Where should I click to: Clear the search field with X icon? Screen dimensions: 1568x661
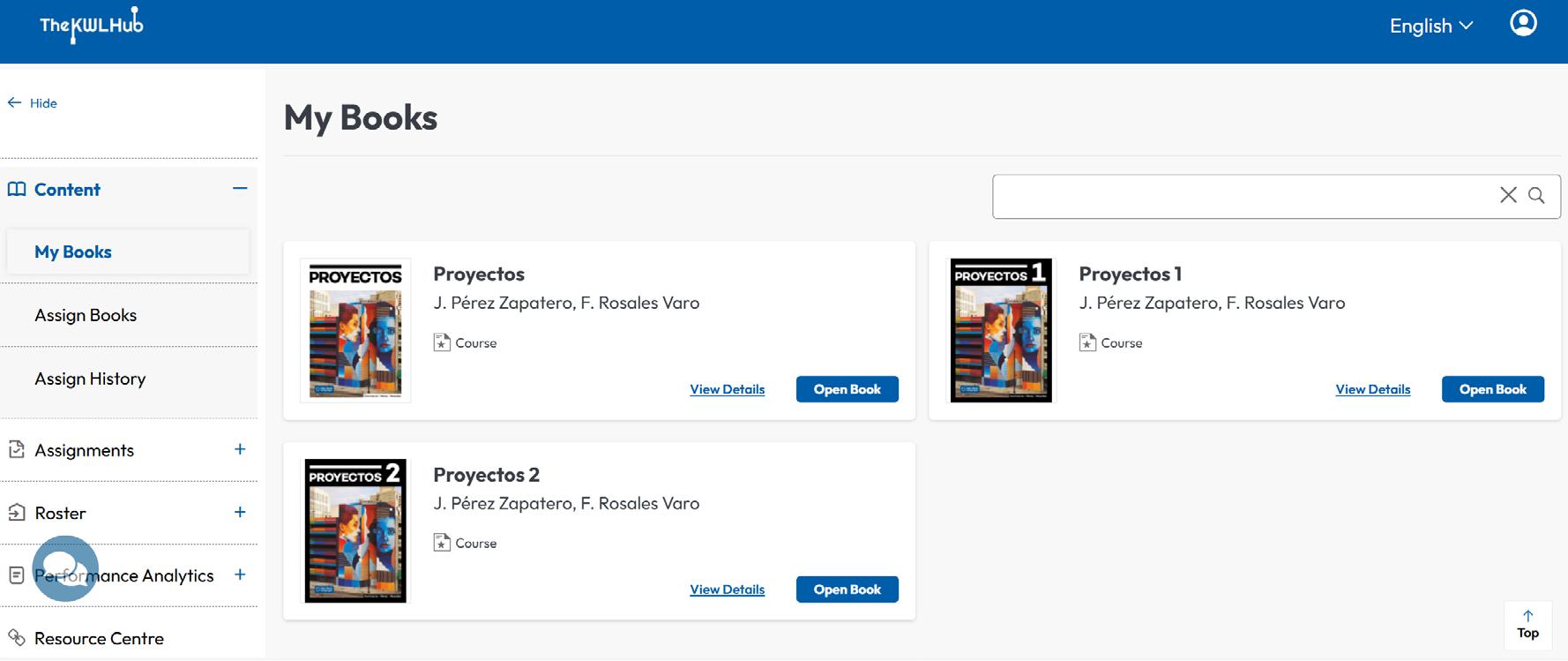point(1508,195)
